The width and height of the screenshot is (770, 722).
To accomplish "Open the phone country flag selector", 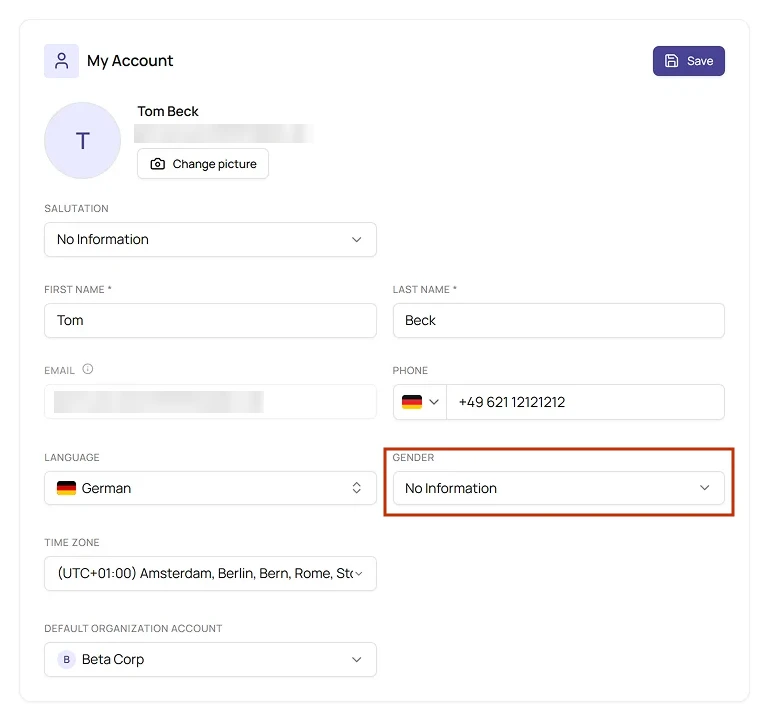I will pos(420,402).
